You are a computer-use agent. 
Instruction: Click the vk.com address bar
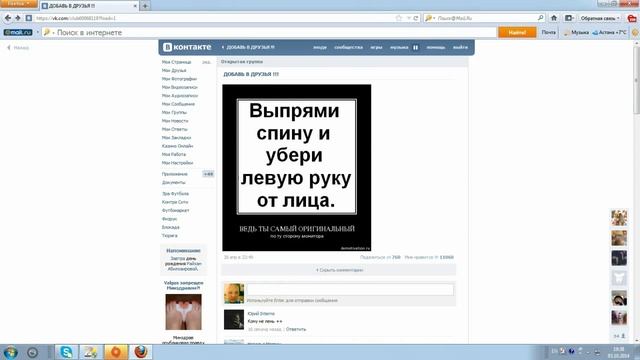click(x=212, y=18)
